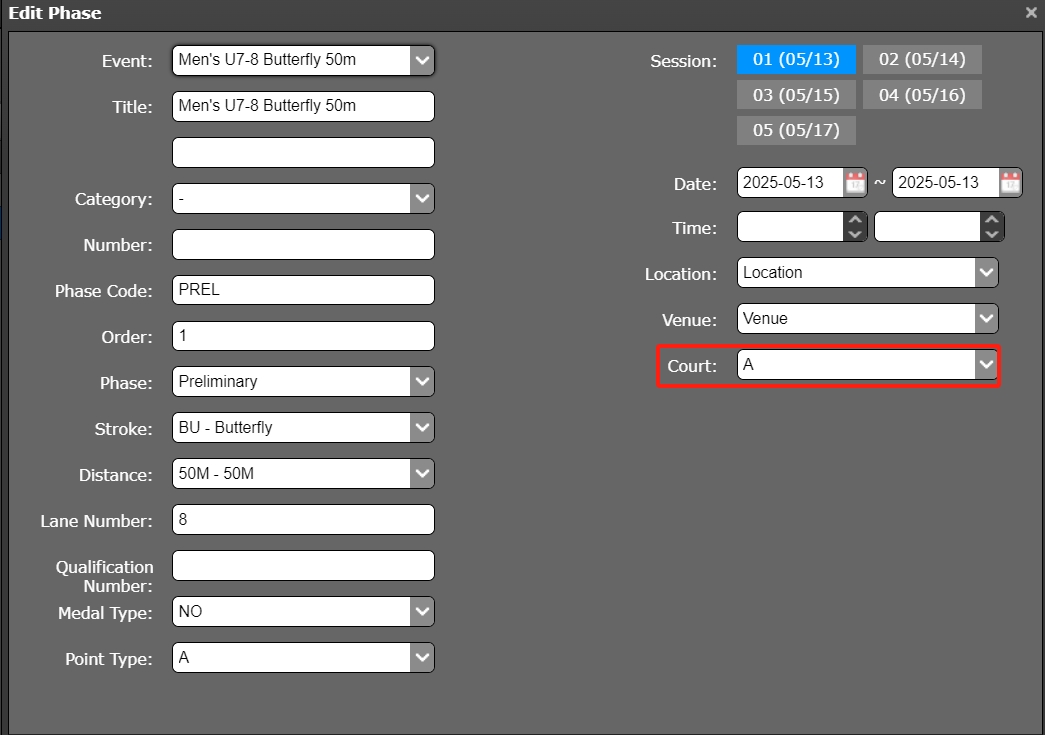Select session 03 (05/15)
Image resolution: width=1045 pixels, height=735 pixels.
pos(796,95)
